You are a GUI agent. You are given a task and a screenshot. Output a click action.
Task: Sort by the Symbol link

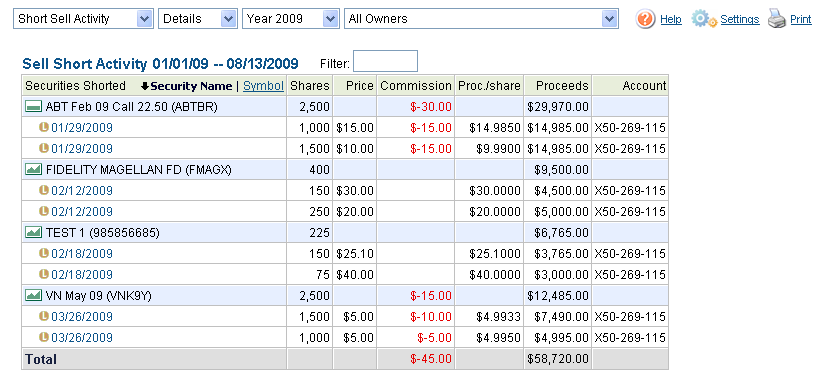tap(263, 86)
